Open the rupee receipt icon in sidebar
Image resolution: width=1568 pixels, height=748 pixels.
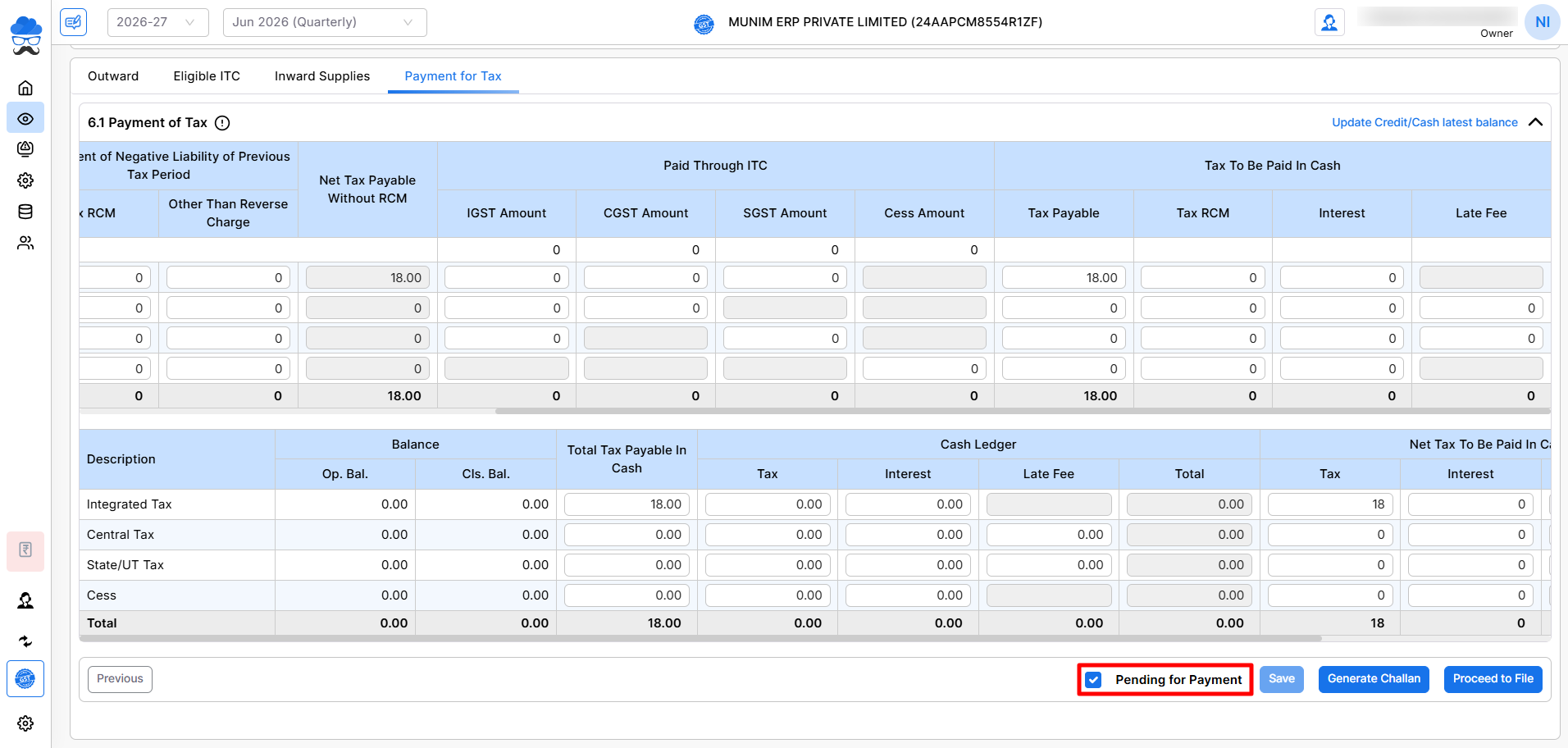coord(25,550)
